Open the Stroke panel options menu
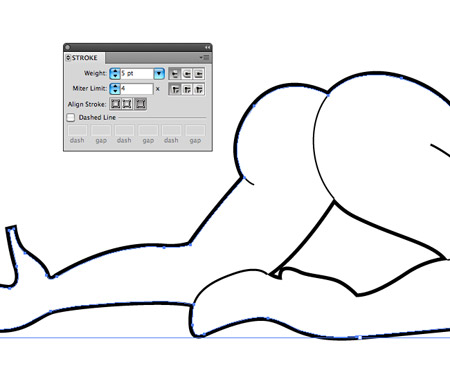Screen dimensions: 450x370 tap(205, 58)
